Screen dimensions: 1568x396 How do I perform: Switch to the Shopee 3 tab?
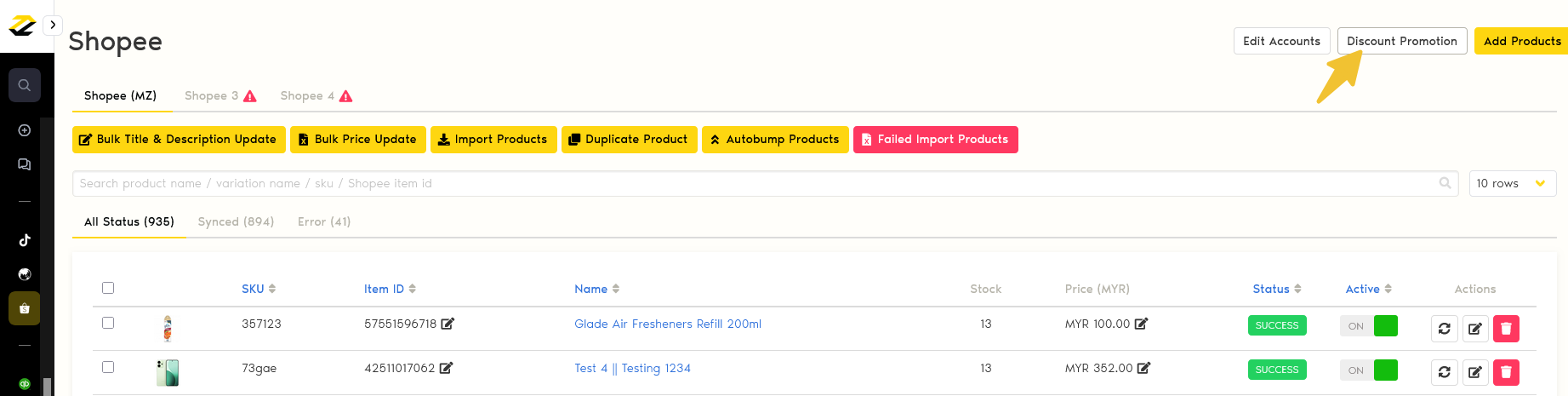[x=220, y=95]
